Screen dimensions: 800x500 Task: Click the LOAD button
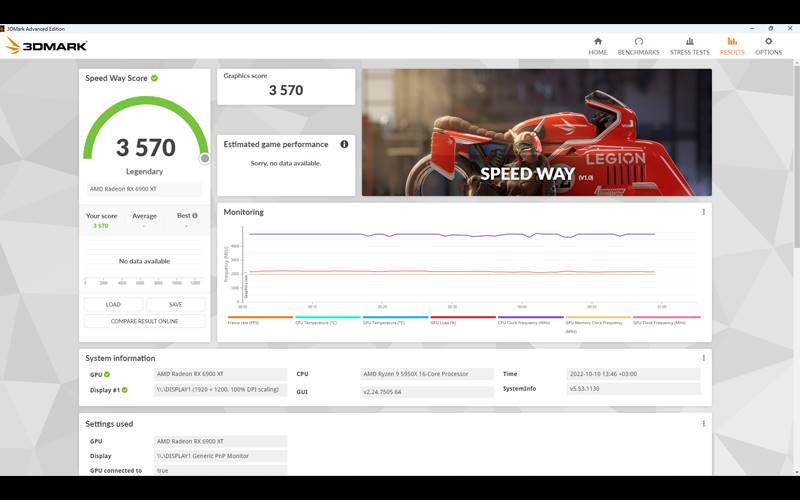tap(113, 305)
